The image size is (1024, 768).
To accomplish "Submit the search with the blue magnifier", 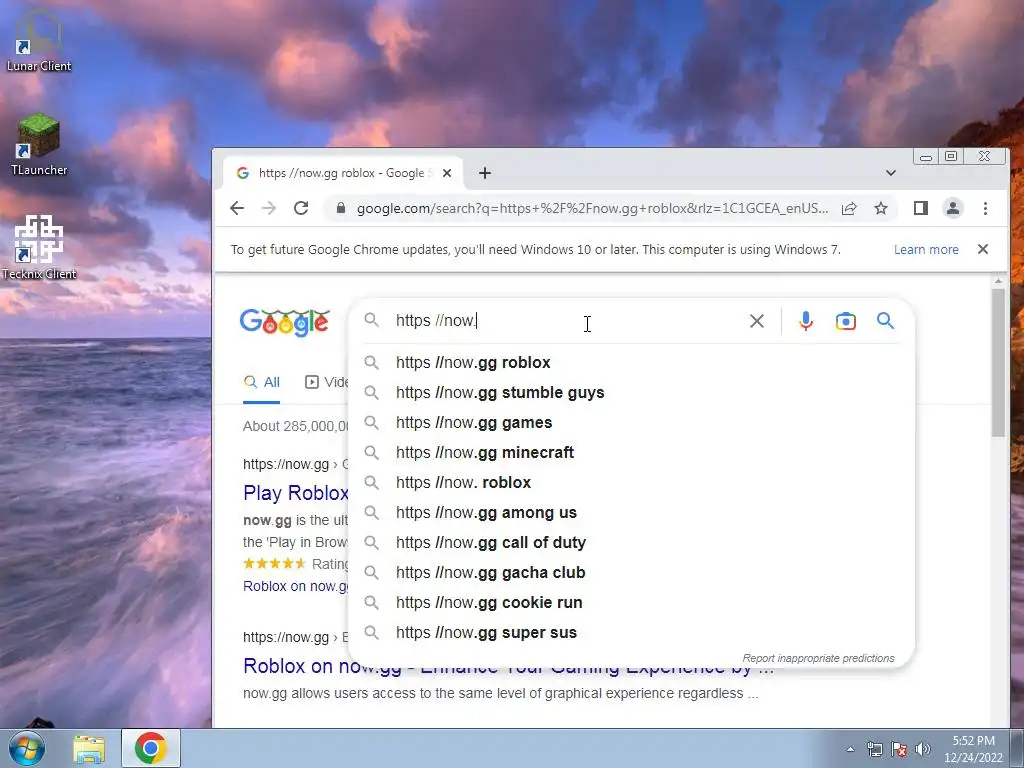I will [x=886, y=321].
